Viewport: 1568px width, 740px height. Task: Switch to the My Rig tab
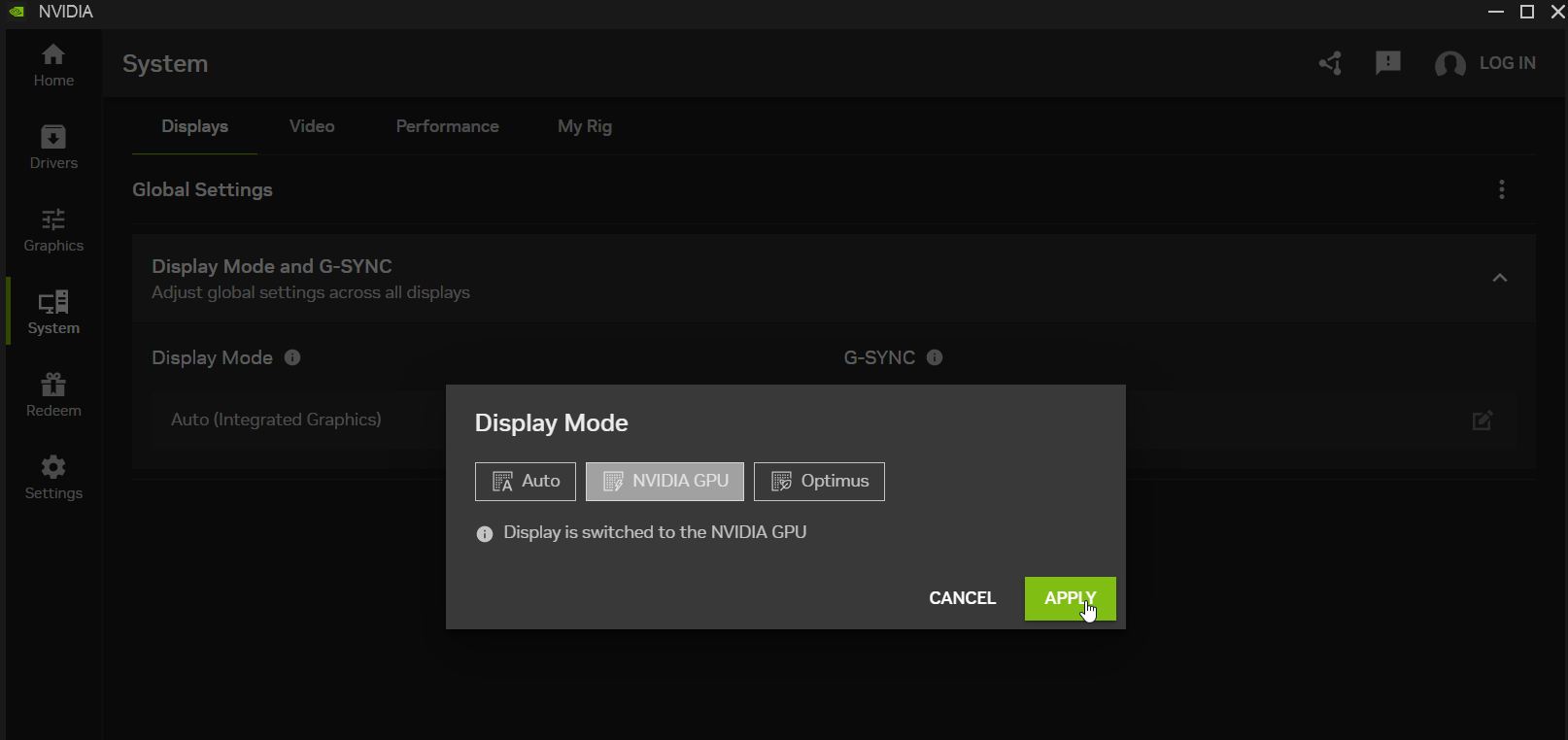[585, 126]
